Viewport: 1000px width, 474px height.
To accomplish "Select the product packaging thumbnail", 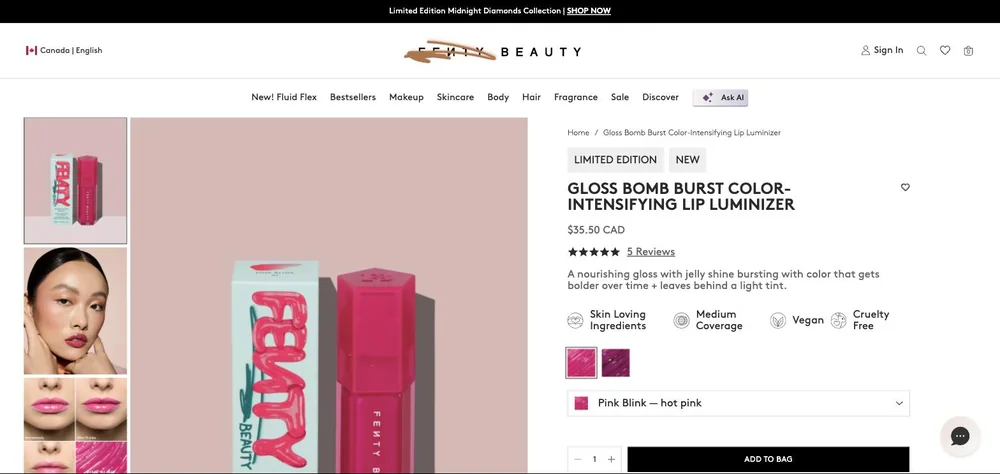I will pos(75,181).
